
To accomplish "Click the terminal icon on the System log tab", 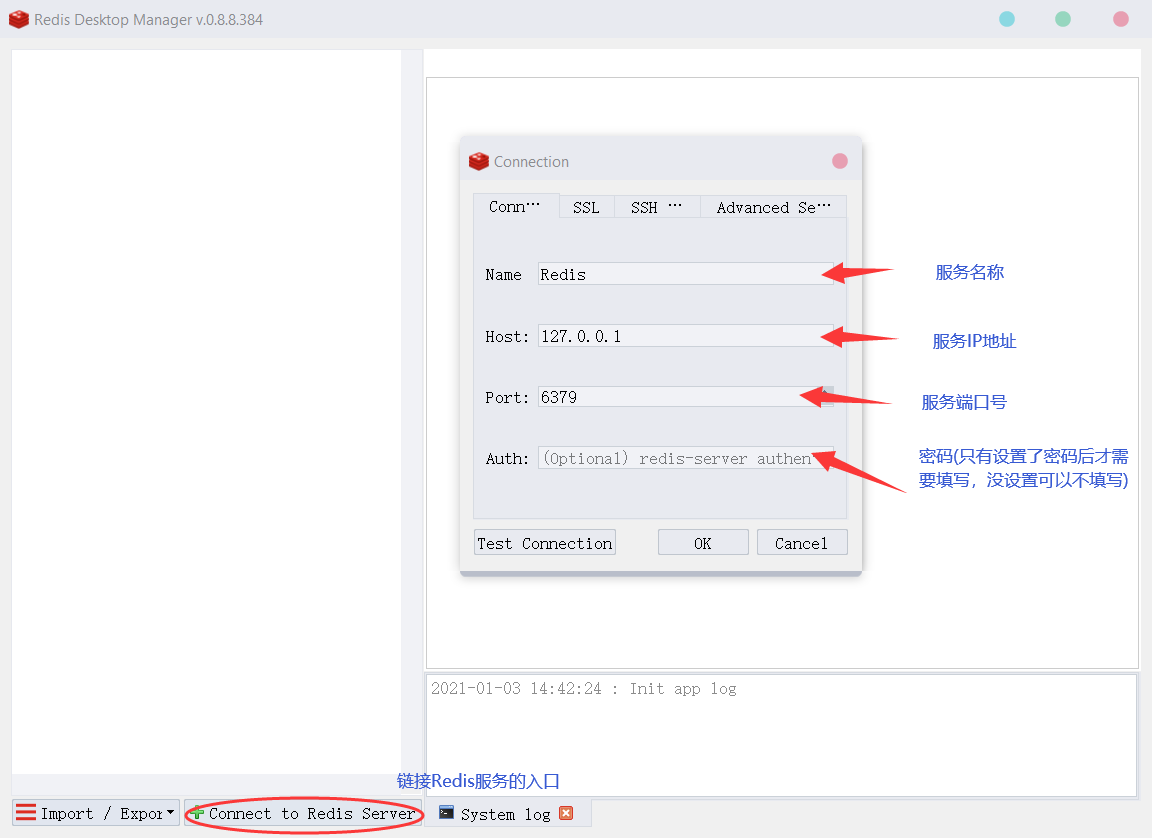I will tap(446, 812).
